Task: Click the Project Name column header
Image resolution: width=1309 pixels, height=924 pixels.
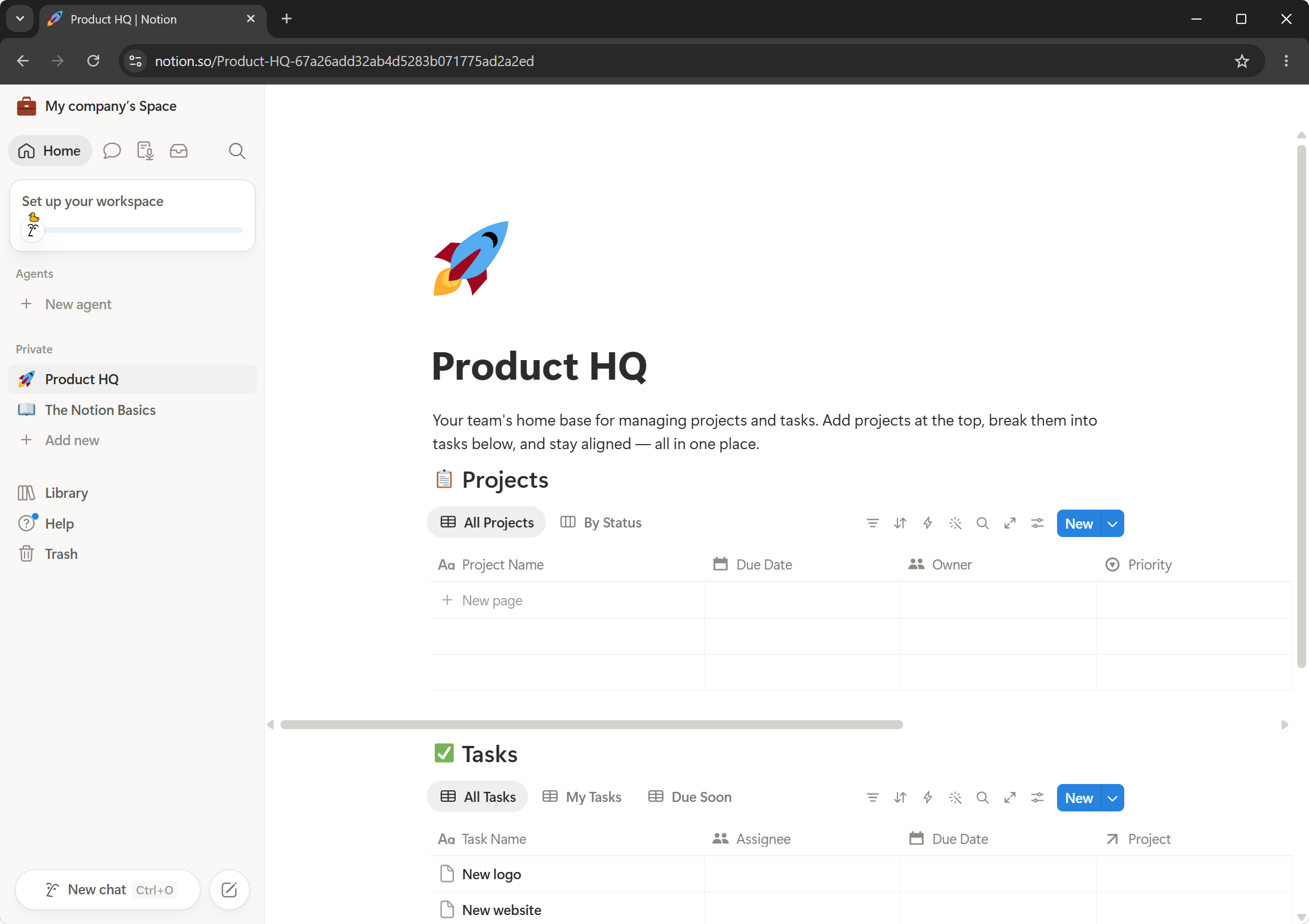Action: [567, 564]
